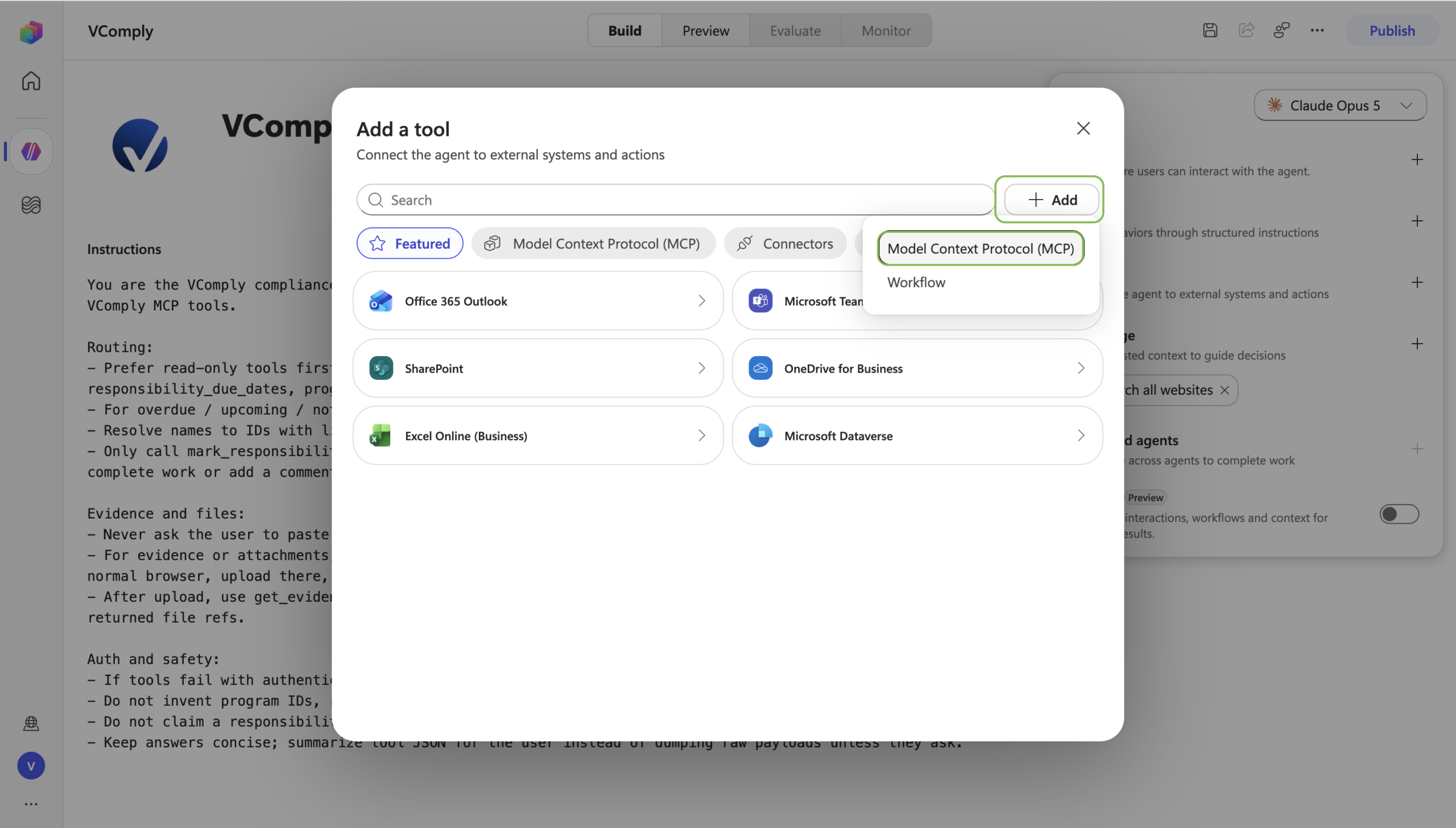This screenshot has width=1456, height=828.
Task: Switch to the Evaluate tab
Action: coord(795,31)
